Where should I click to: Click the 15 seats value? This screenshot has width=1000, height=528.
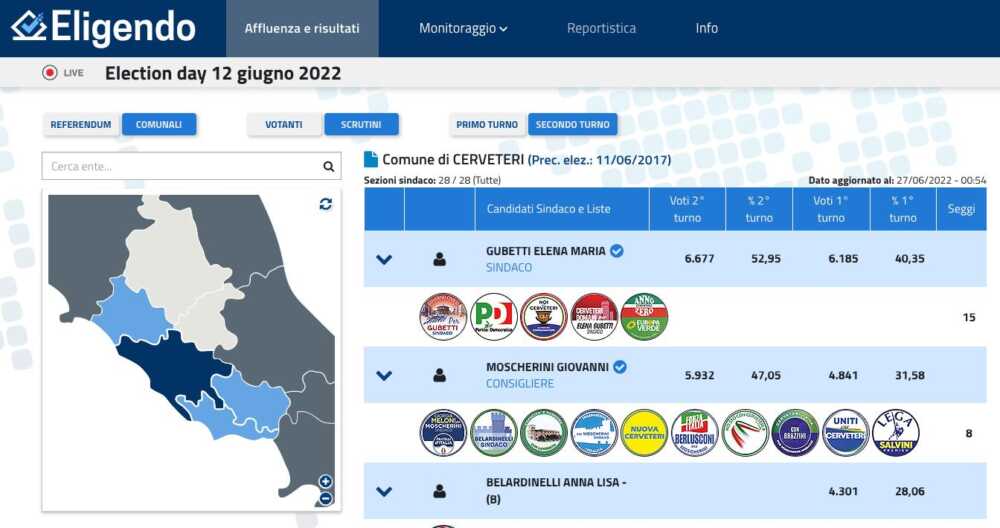(x=969, y=317)
